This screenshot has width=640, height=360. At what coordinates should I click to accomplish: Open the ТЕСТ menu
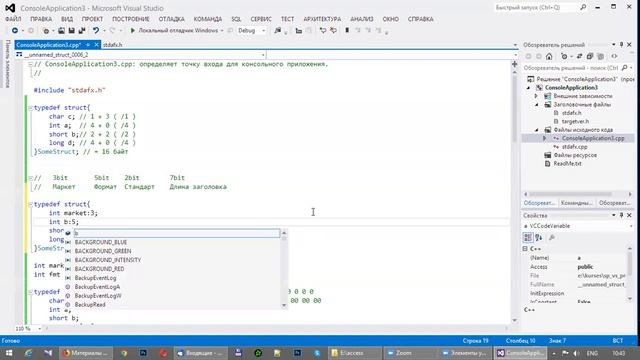pyautogui.click(x=287, y=19)
